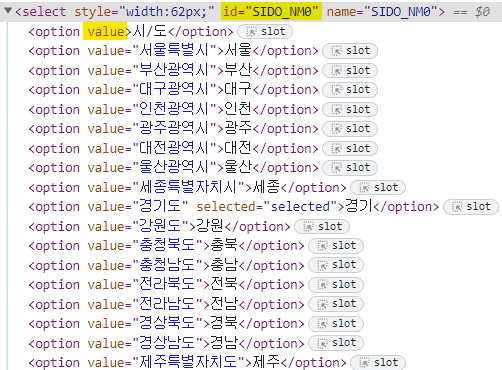Image resolution: width=502 pixels, height=370 pixels.
Task: Reveal slot for 부산 option
Action: pos(350,71)
